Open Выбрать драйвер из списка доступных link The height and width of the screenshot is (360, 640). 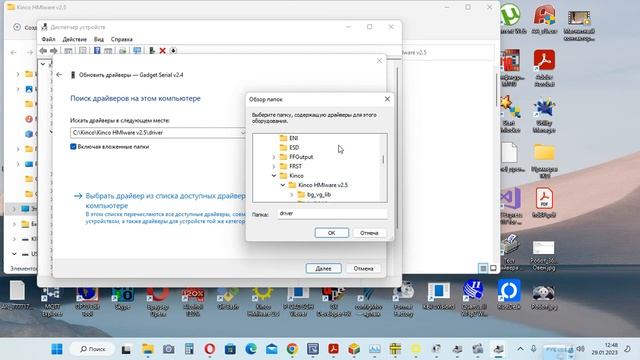point(165,200)
